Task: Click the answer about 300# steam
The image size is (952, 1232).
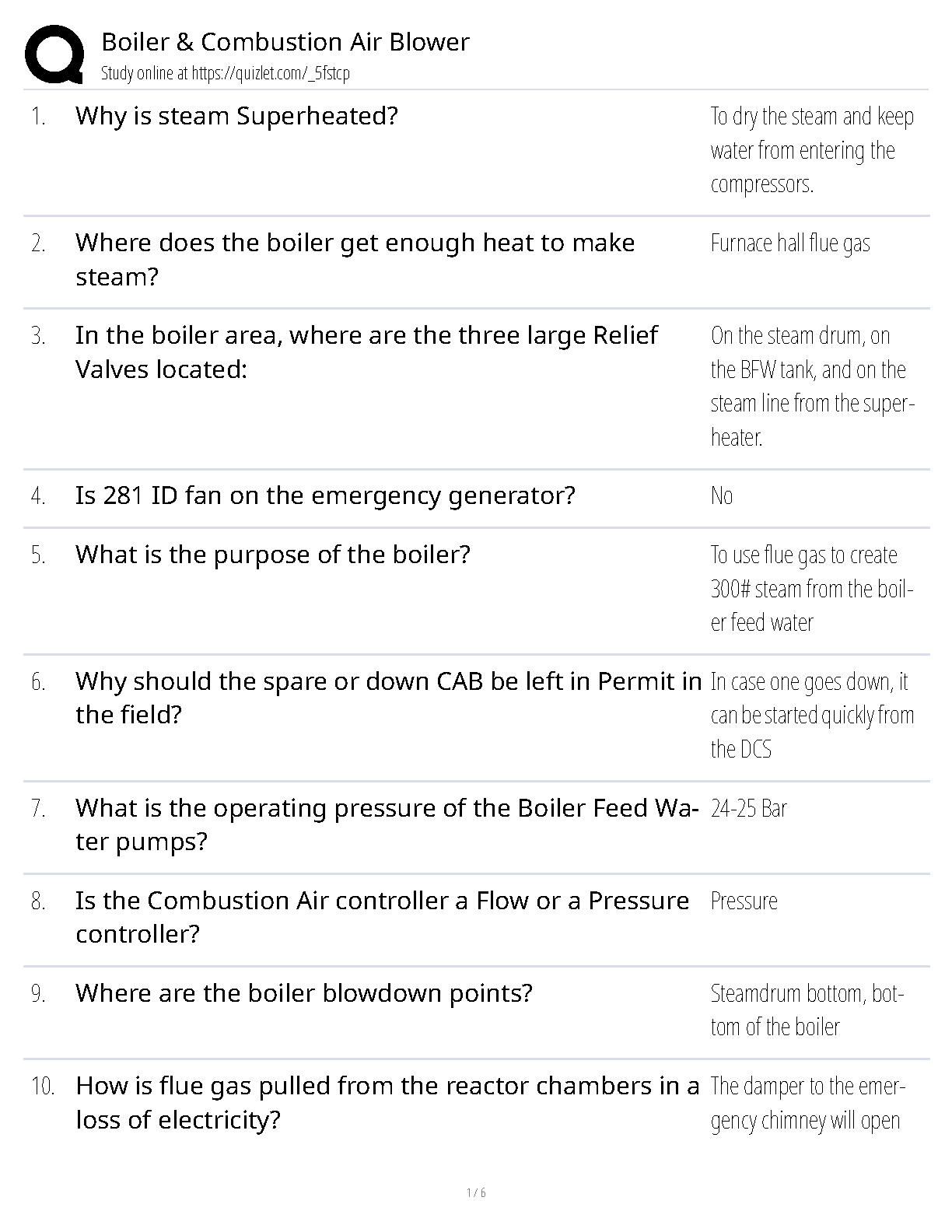Action: click(810, 589)
